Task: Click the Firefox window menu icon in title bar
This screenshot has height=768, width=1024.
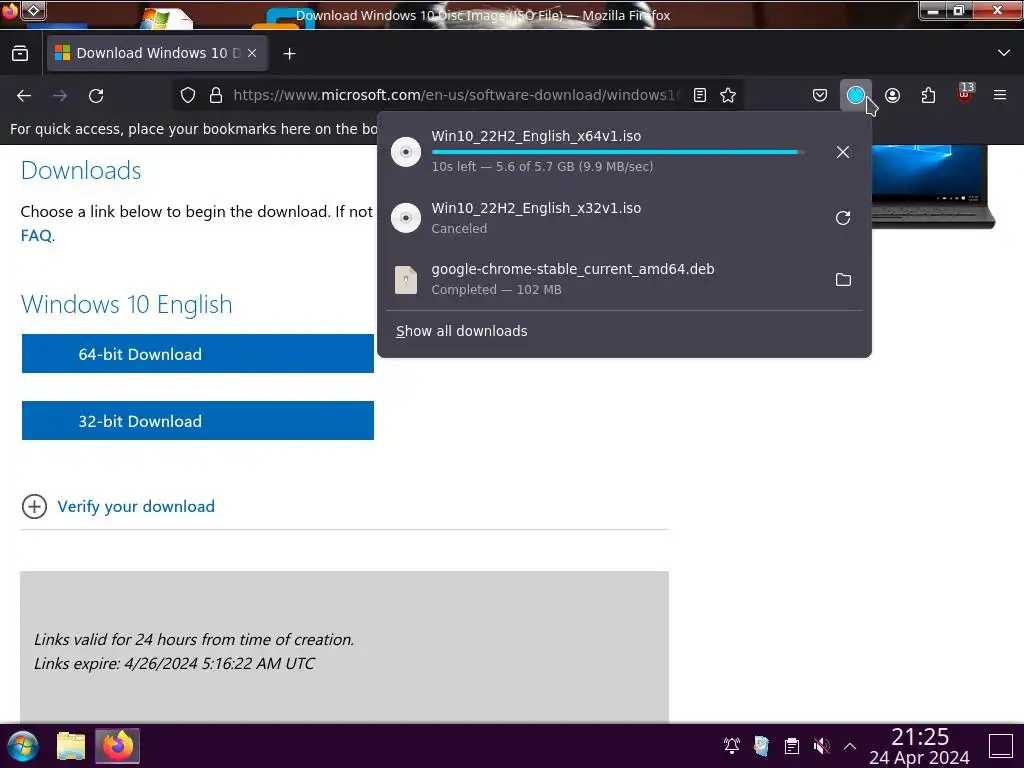Action: click(10, 10)
